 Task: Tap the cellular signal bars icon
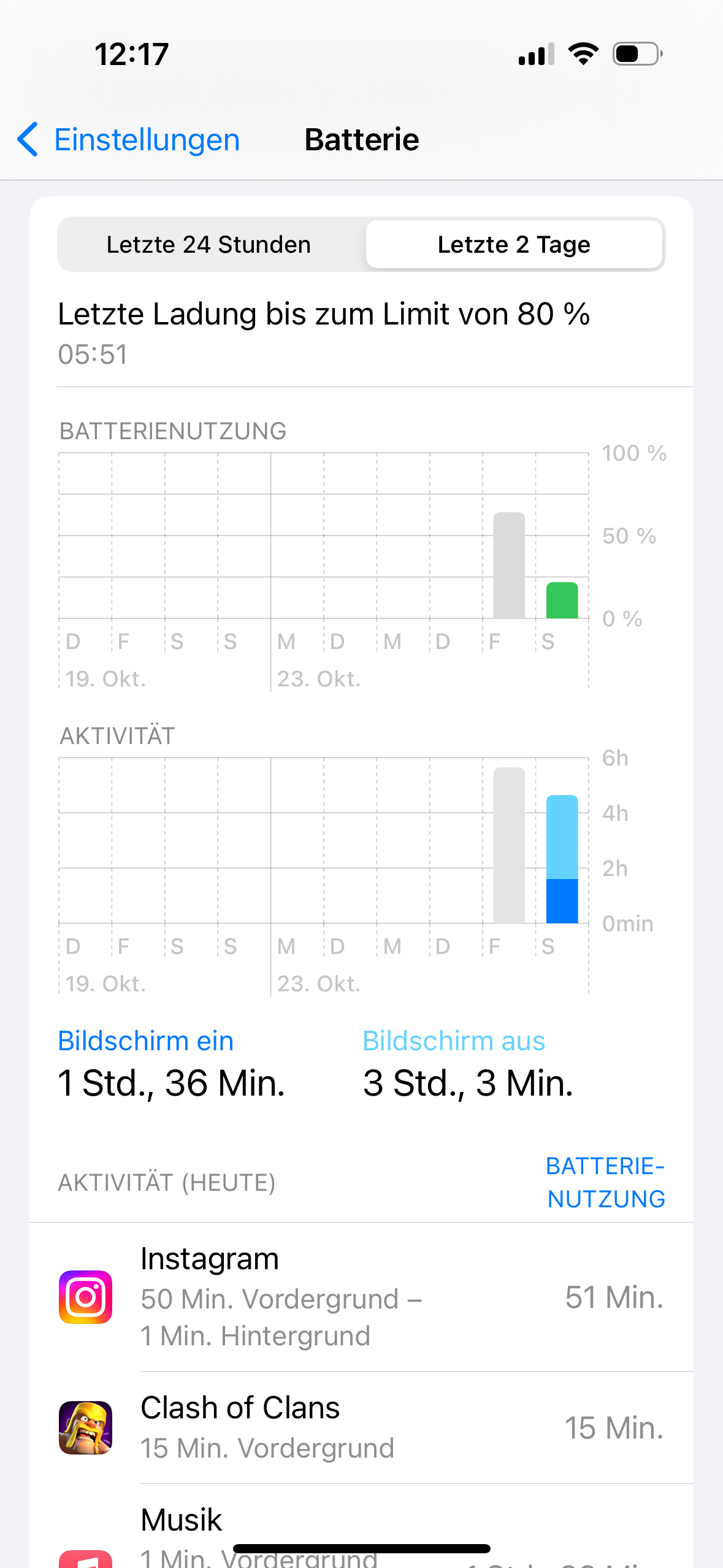536,54
